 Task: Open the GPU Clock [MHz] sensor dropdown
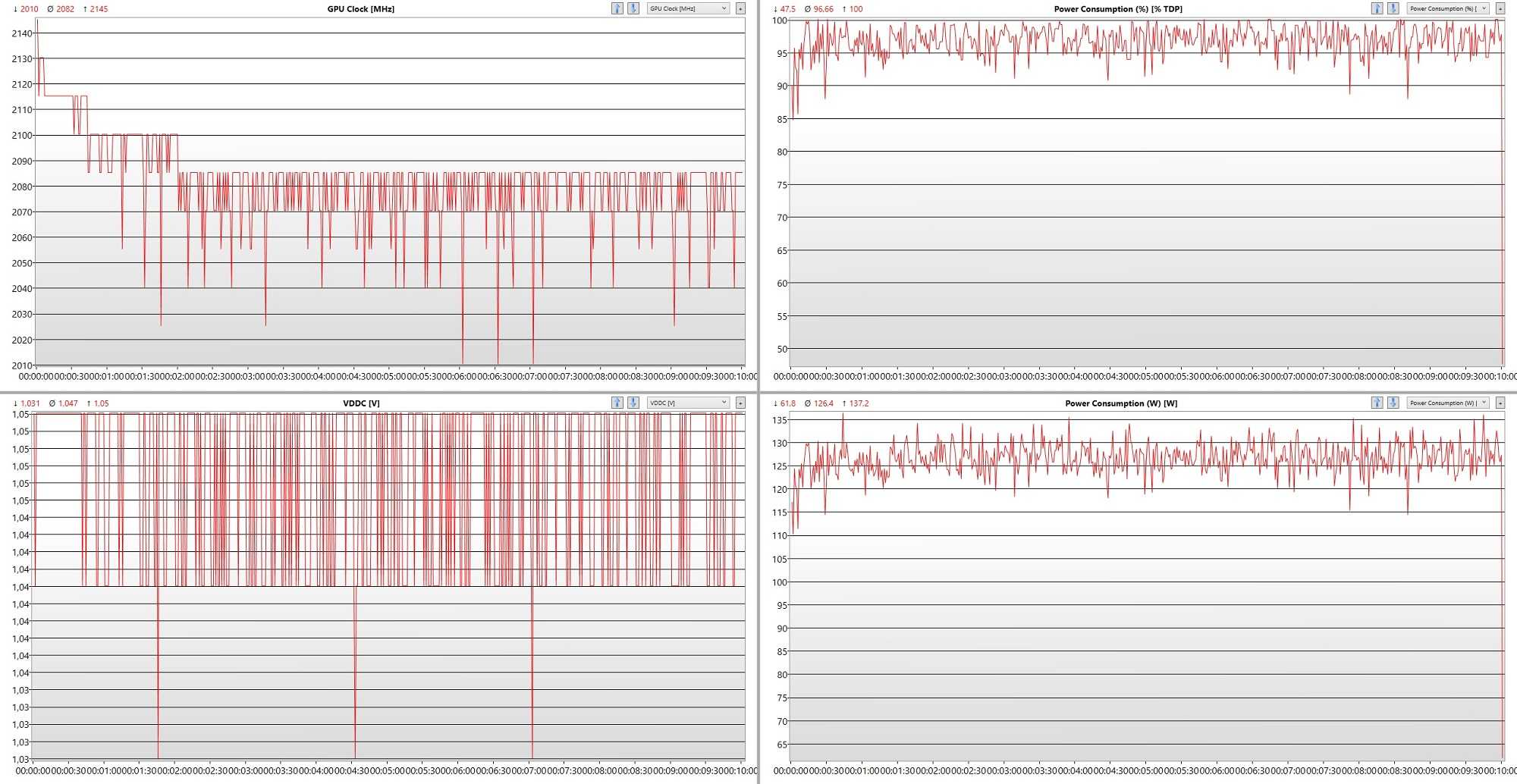(x=688, y=8)
